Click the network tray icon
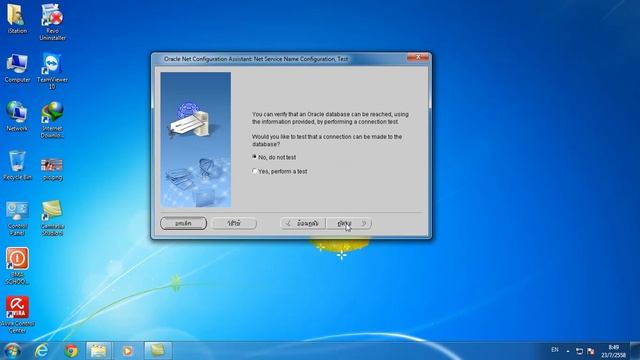 pos(579,351)
